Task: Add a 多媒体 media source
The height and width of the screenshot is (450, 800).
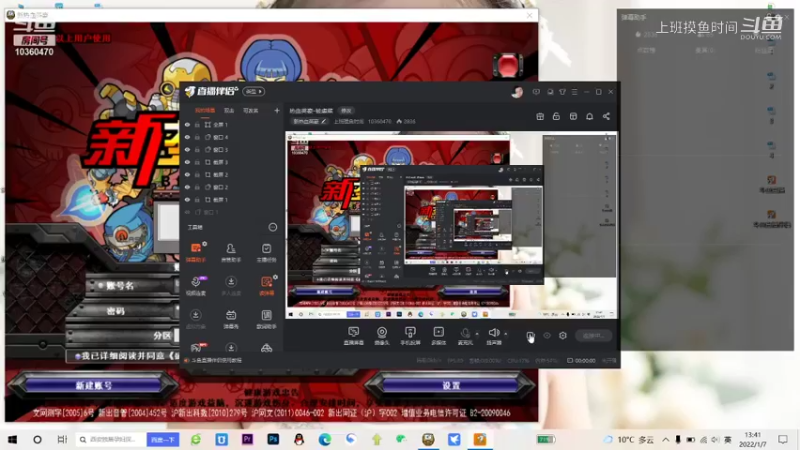Action: 438,336
